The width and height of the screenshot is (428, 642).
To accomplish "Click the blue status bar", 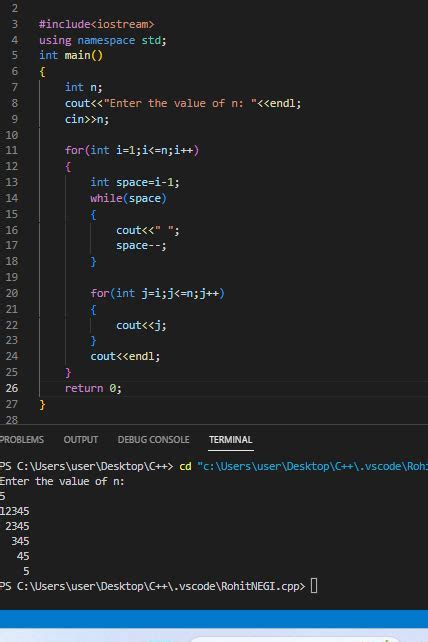I will pos(214,618).
